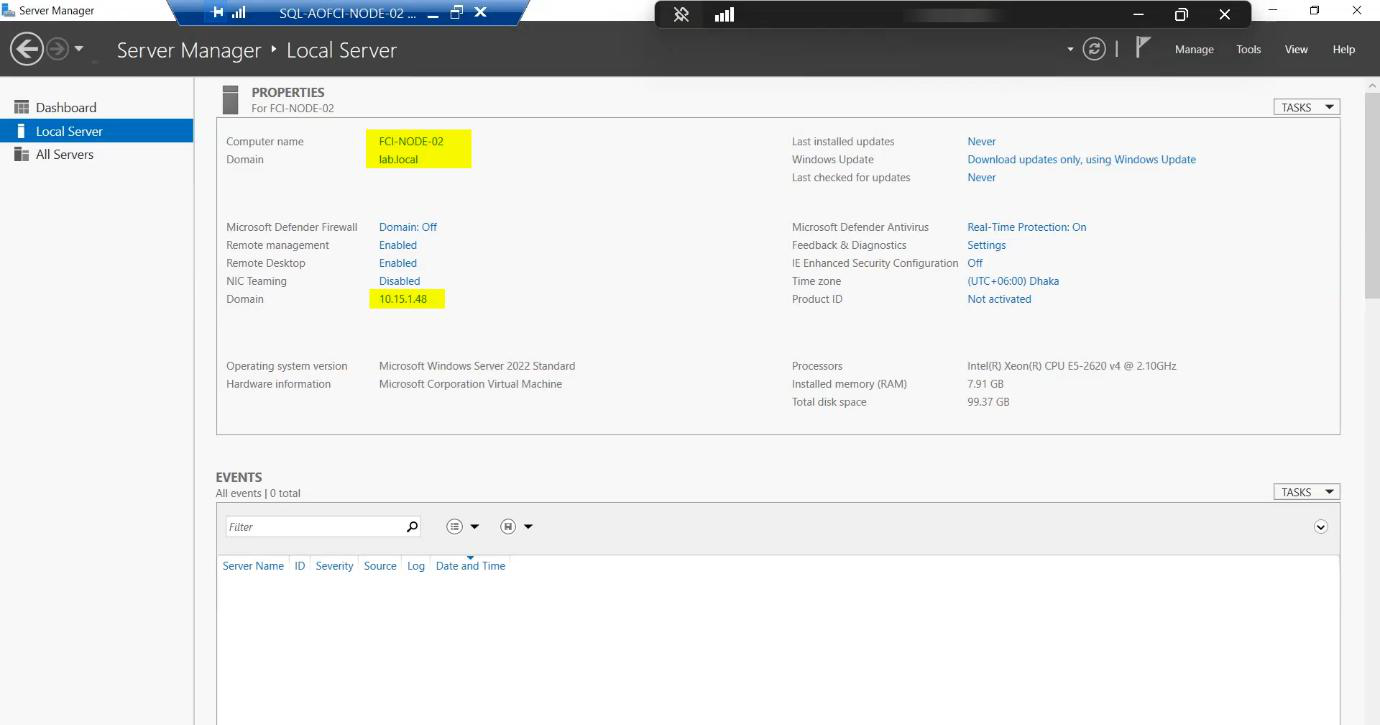Viewport: 1380px width, 725px height.
Task: Click signal bars icon on SQL-AOFCI-NODE-02 bar
Action: click(x=238, y=13)
